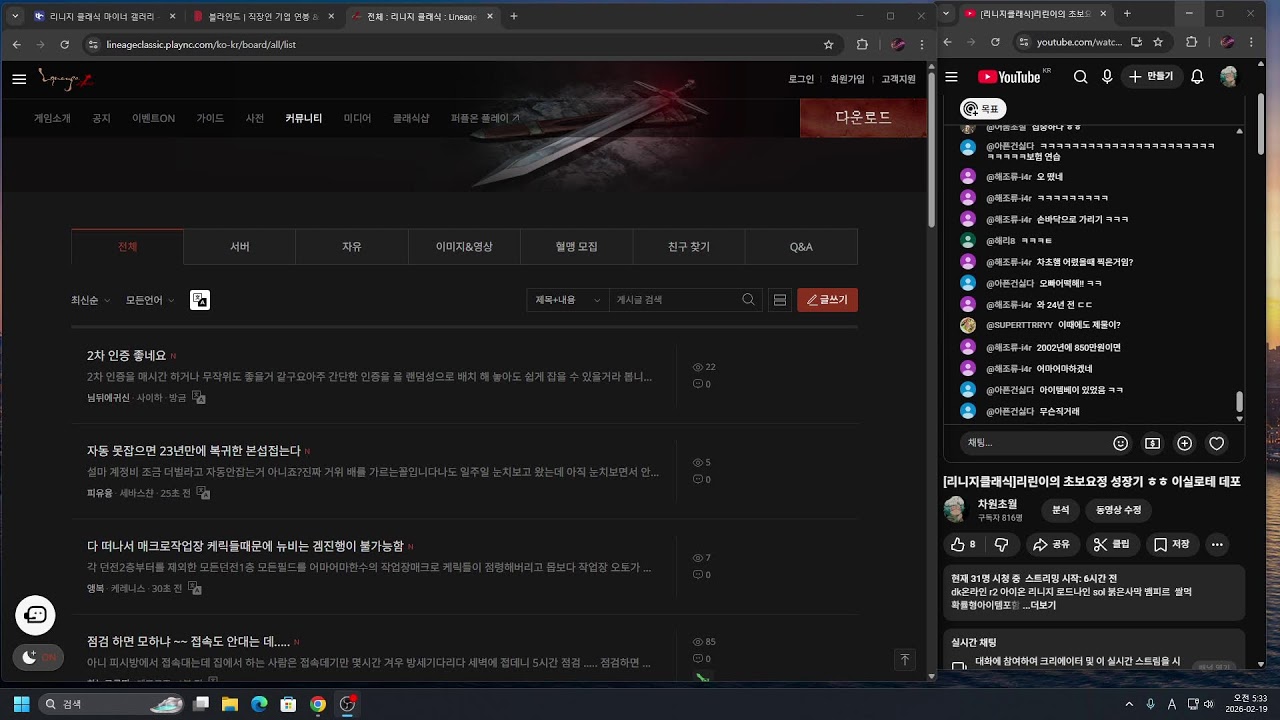Open the Windows Start button
Image resolution: width=1280 pixels, height=720 pixels.
click(21, 704)
